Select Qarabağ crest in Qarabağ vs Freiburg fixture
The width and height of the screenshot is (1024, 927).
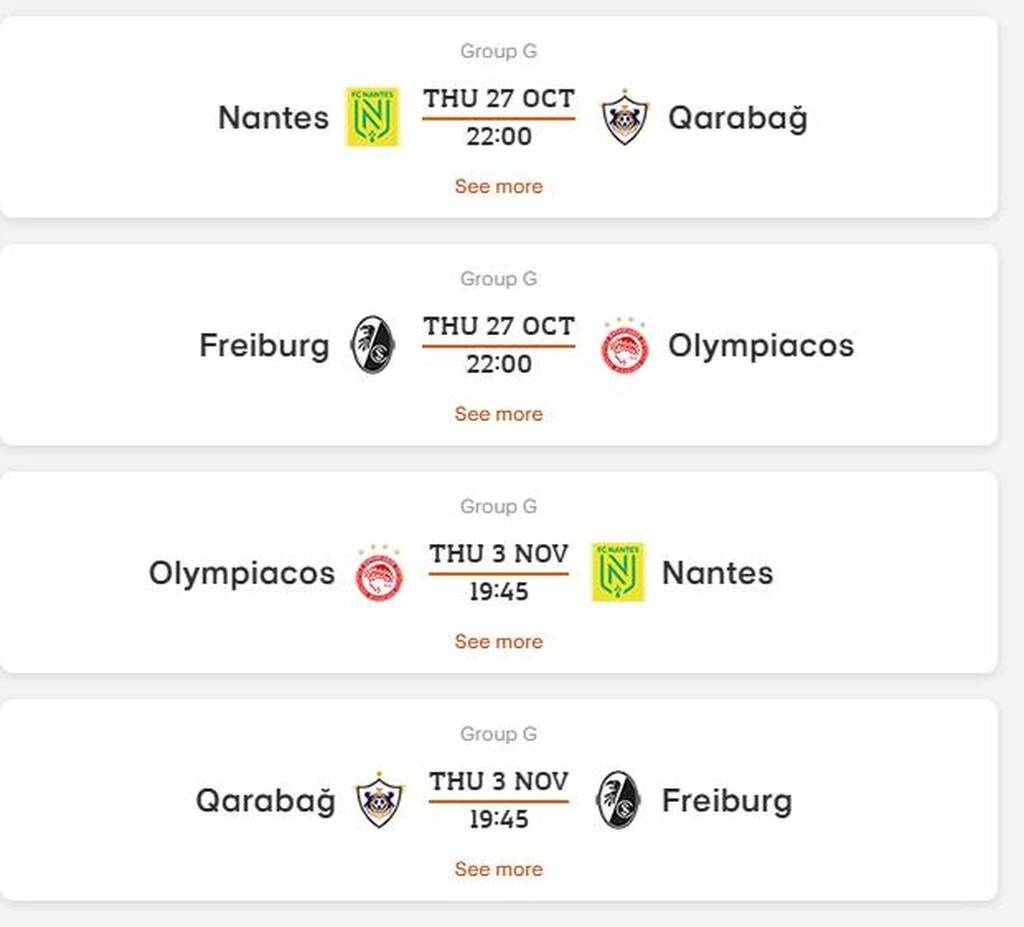[x=380, y=801]
